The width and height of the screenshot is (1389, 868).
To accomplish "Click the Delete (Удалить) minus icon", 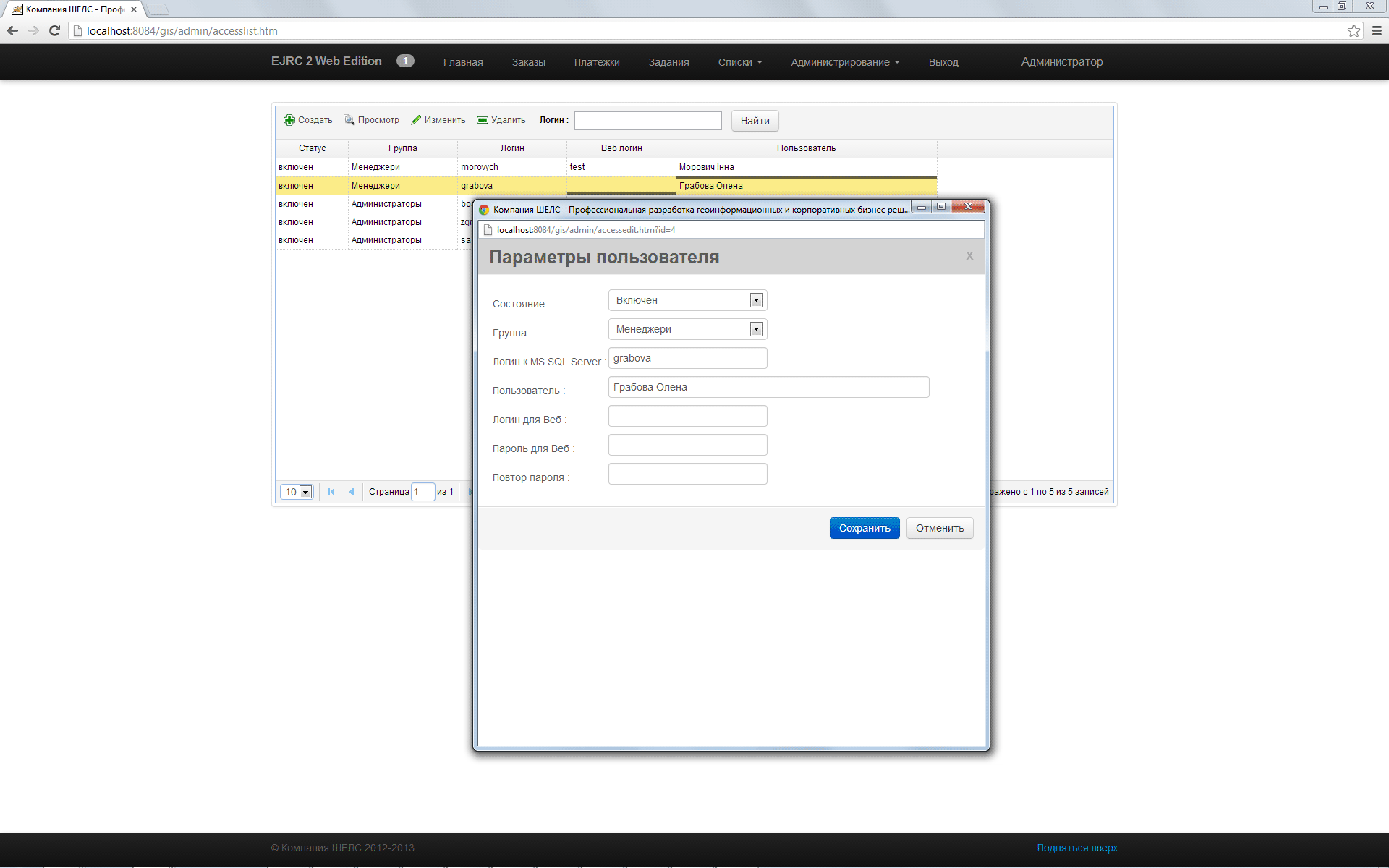I will pyautogui.click(x=483, y=120).
